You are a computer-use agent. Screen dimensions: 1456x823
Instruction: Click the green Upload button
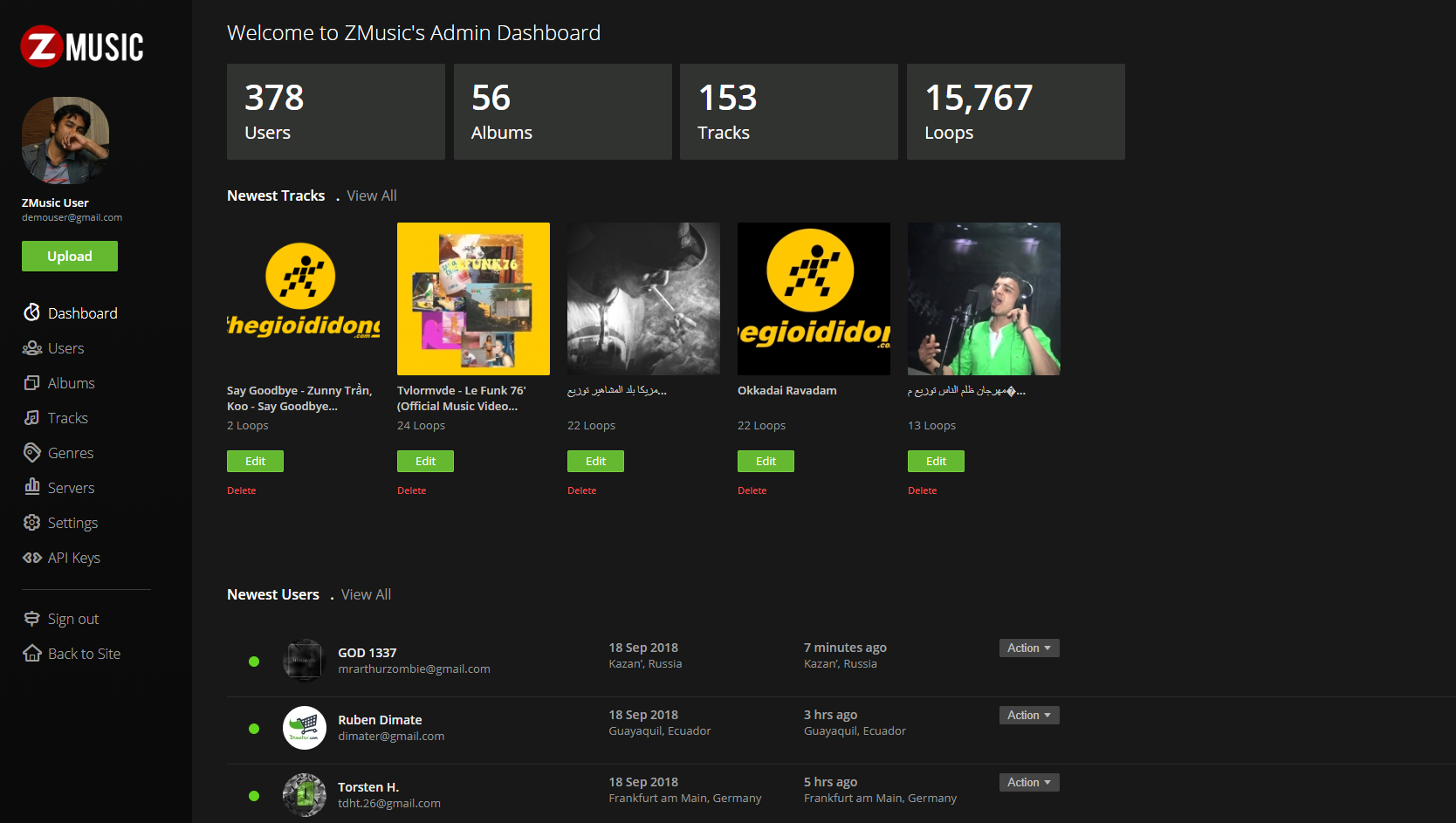70,257
